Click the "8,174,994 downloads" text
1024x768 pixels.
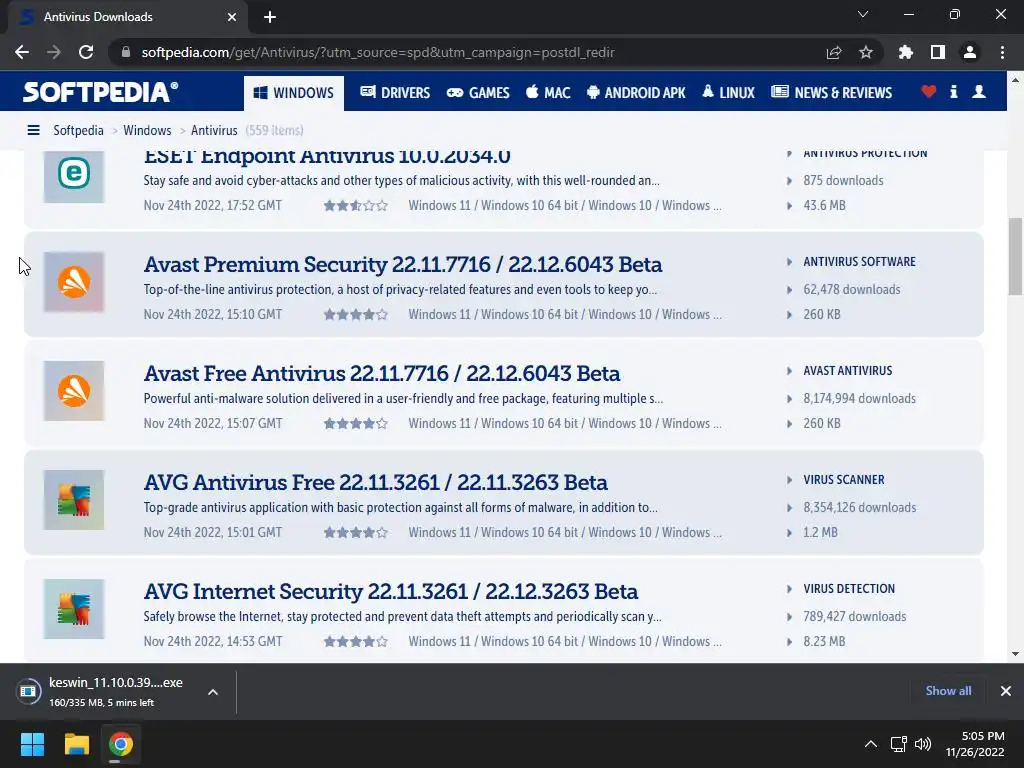pos(859,399)
